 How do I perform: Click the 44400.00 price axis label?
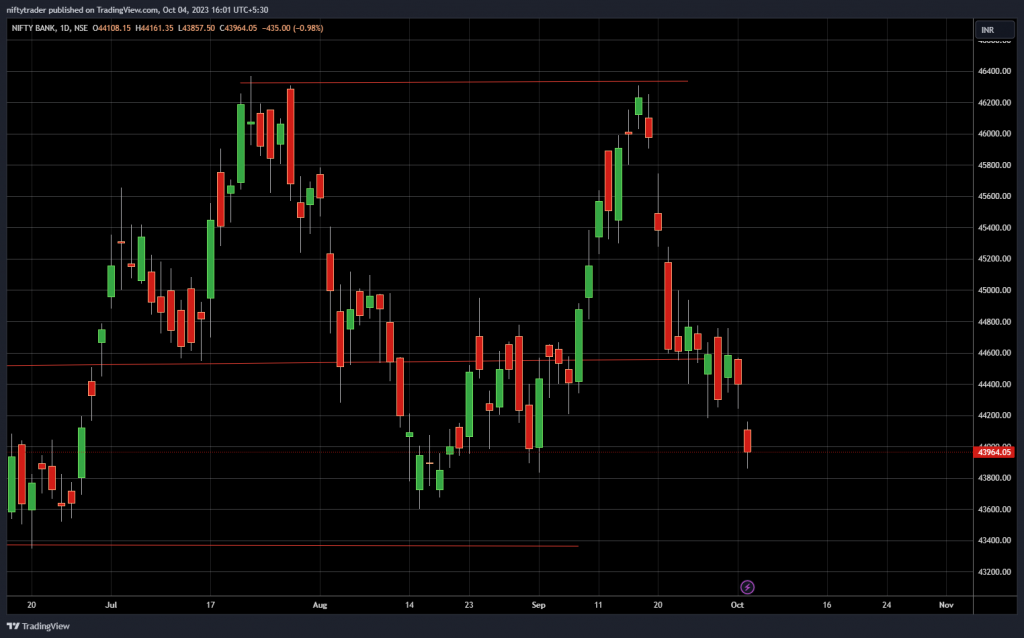point(994,384)
